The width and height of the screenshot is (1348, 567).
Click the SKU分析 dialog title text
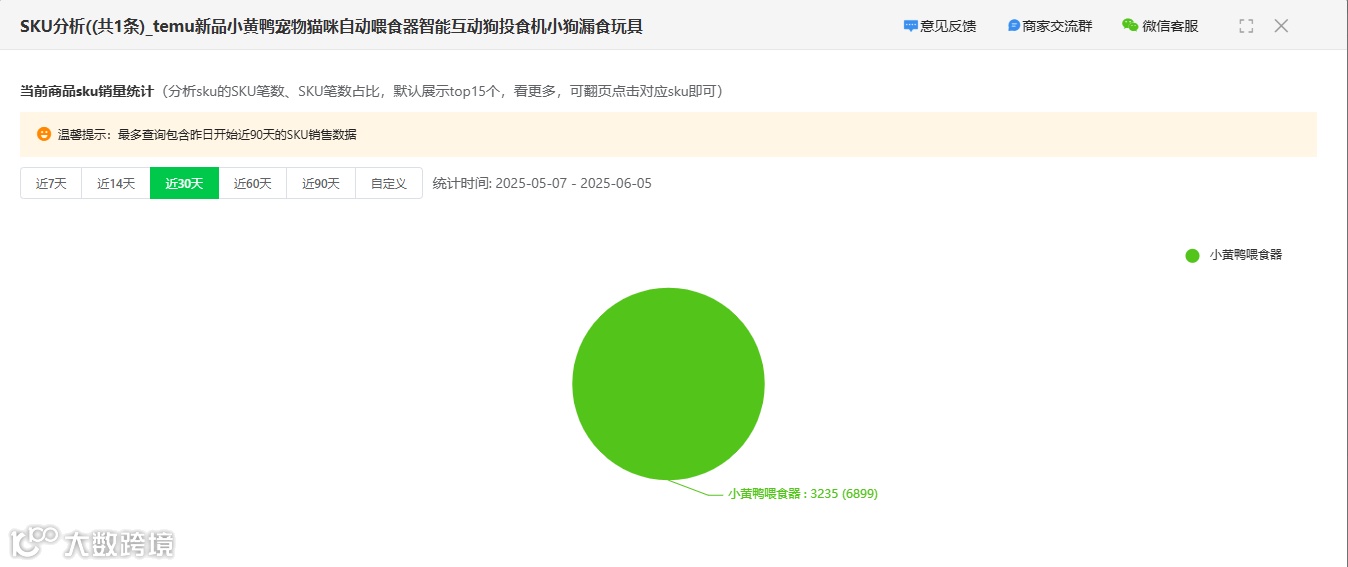coord(331,26)
